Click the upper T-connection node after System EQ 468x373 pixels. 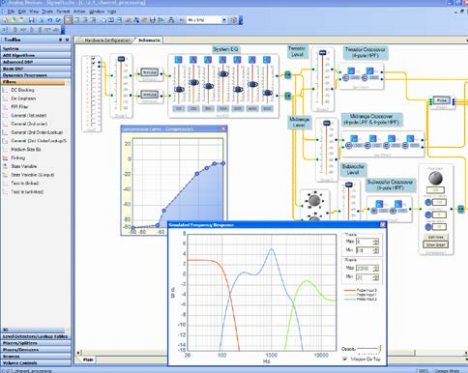pos(288,75)
